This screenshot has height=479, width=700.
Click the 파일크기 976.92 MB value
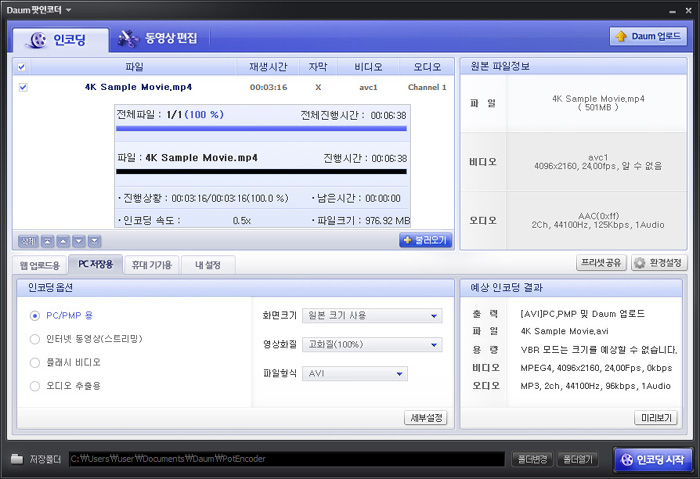(387, 221)
